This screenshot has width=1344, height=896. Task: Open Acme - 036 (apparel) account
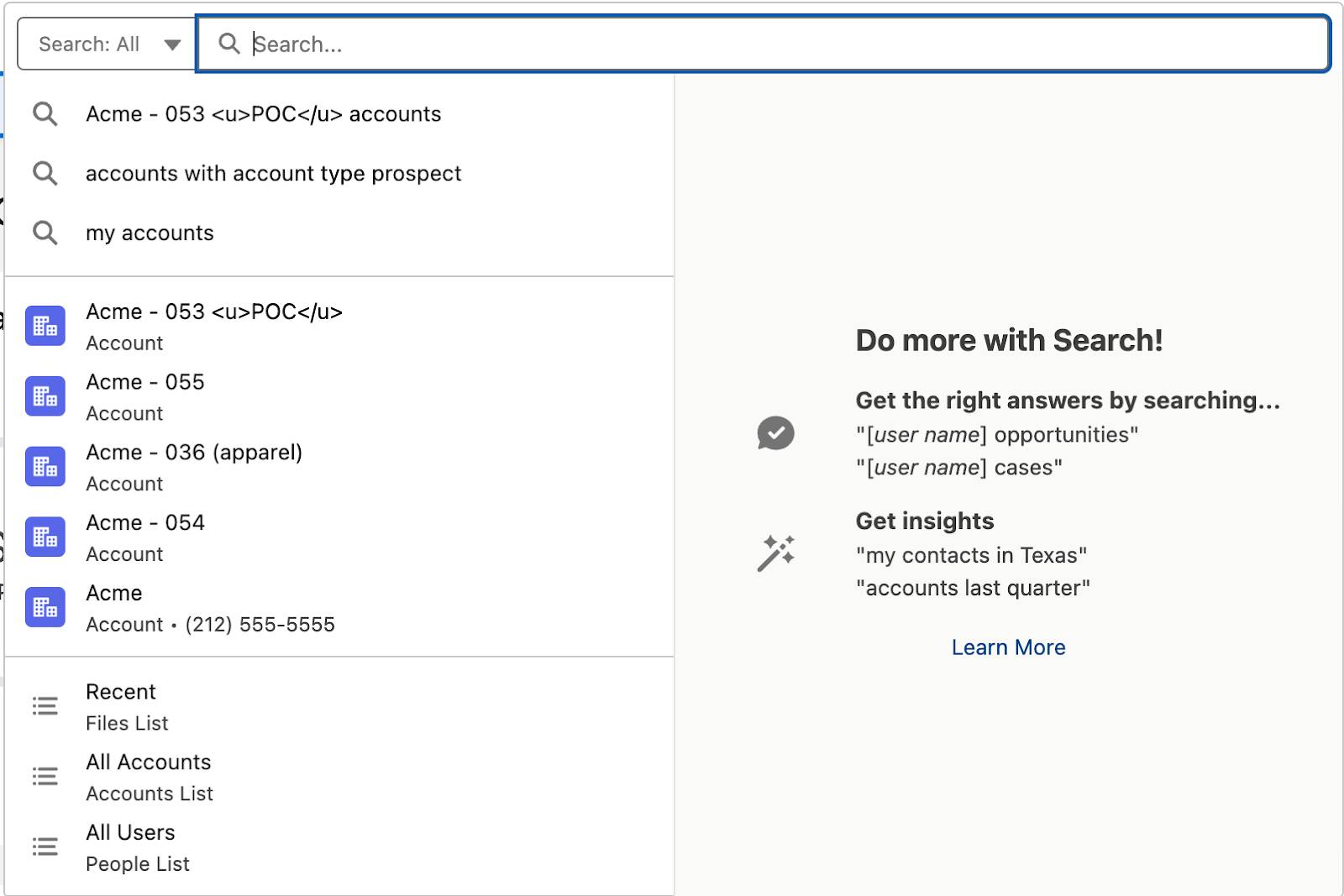click(x=339, y=467)
